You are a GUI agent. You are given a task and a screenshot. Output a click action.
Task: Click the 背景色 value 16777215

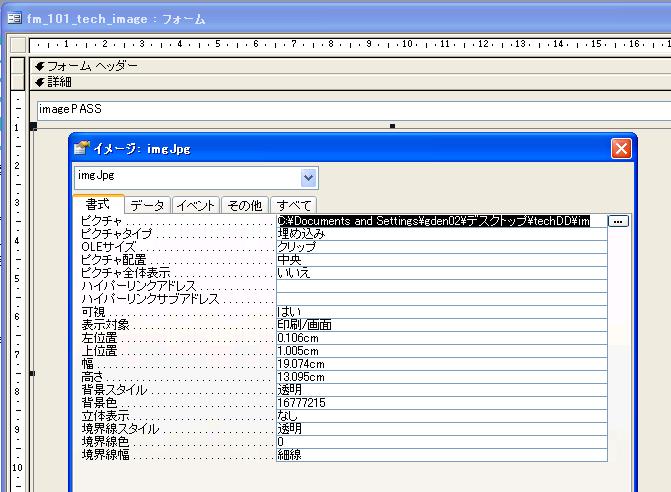click(x=440, y=403)
